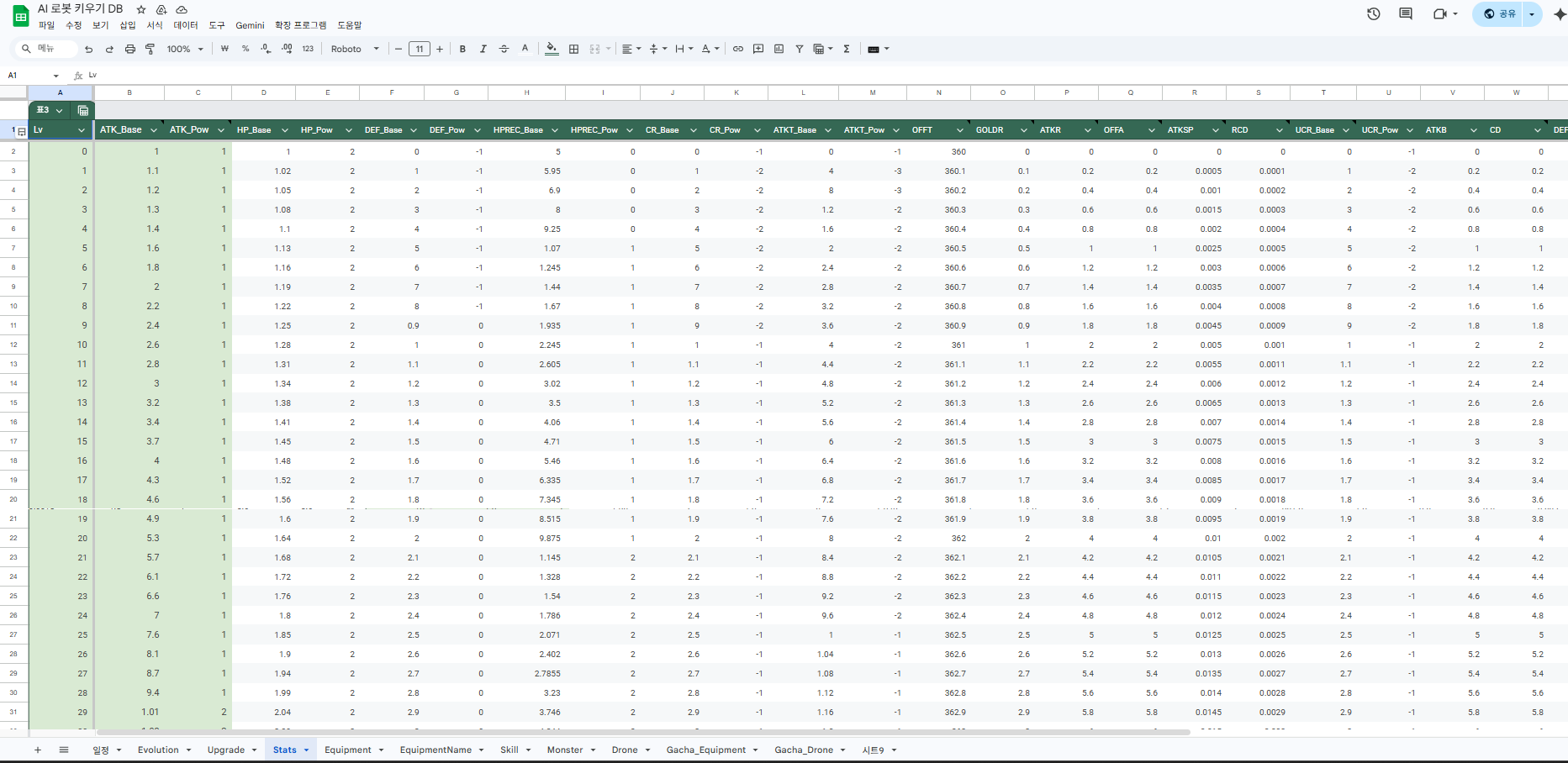Viewport: 1568px width, 763px height.
Task: Click the table view calculator icon
Action: pos(83,110)
